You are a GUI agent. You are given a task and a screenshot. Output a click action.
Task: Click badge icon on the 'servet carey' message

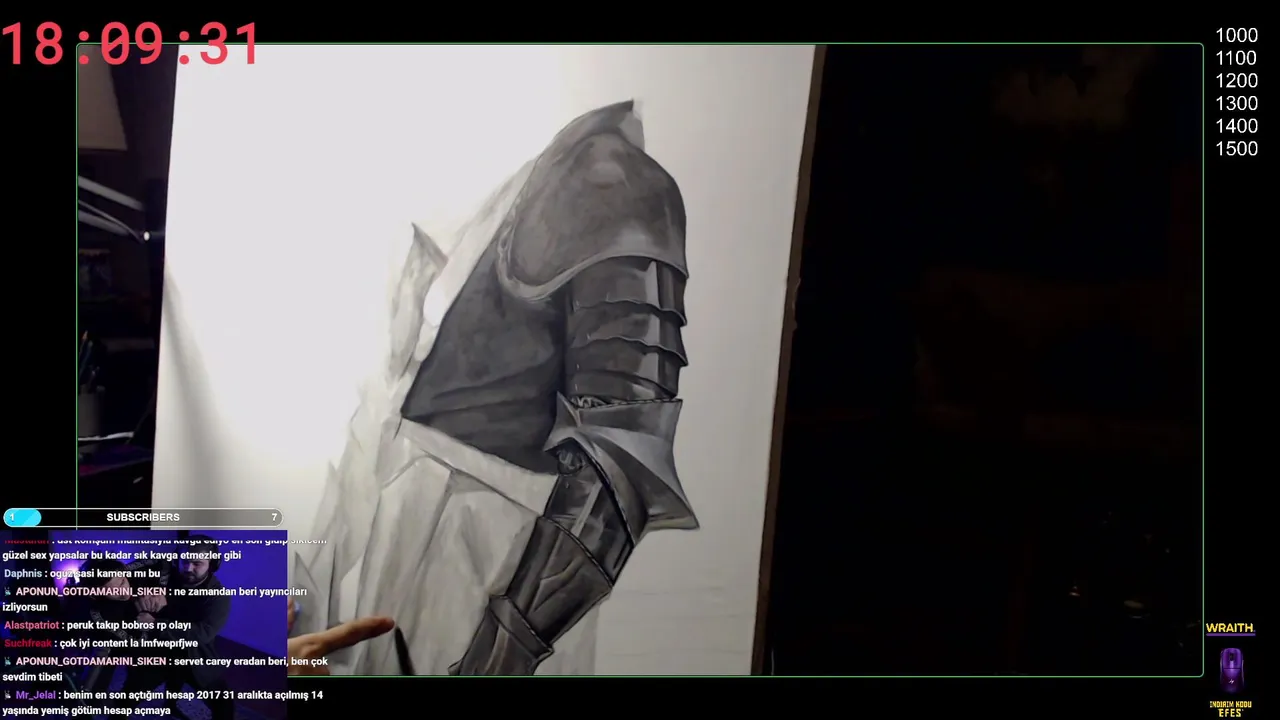(x=8, y=662)
